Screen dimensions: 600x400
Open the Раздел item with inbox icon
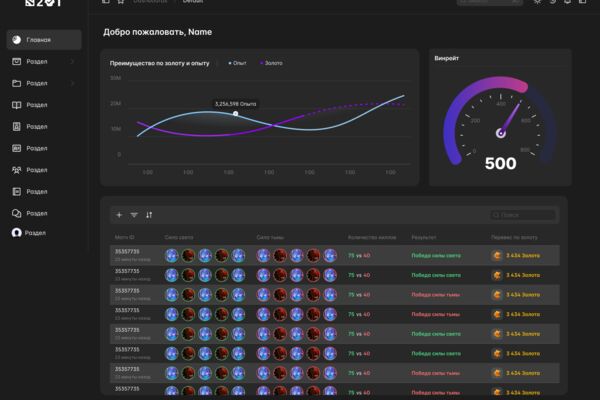pyautogui.click(x=37, y=62)
